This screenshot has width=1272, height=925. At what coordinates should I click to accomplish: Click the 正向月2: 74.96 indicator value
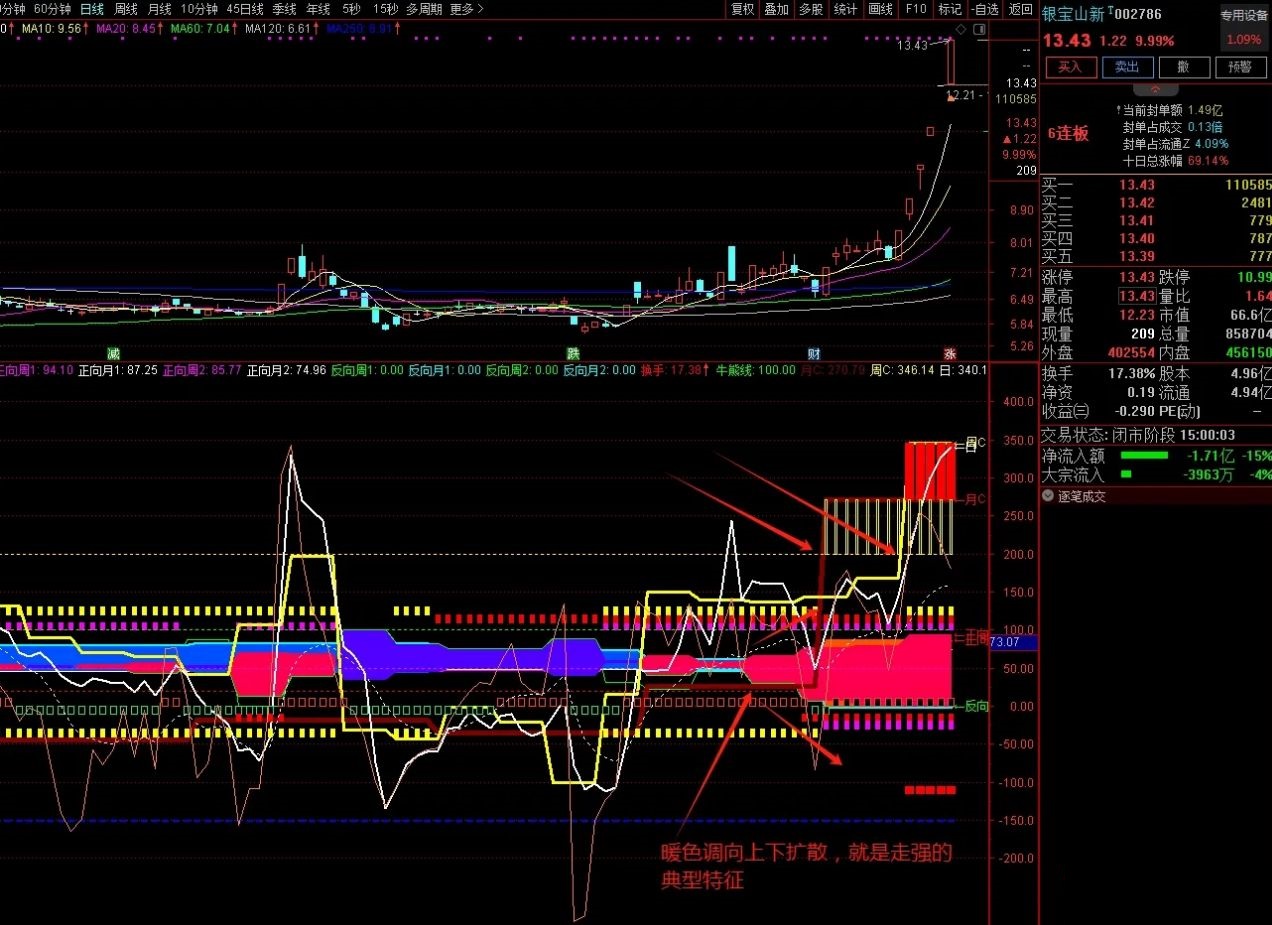pyautogui.click(x=287, y=370)
